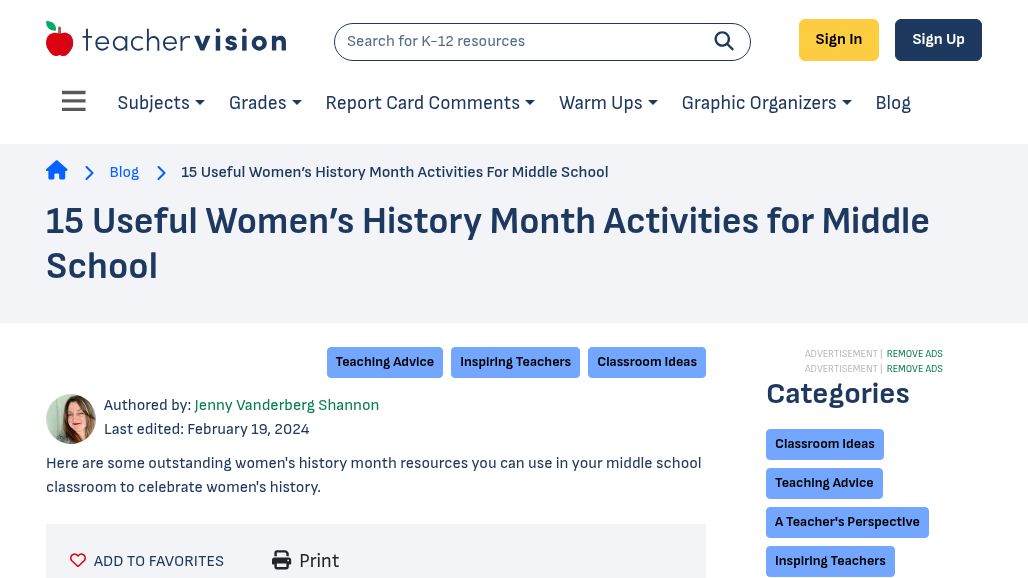Image resolution: width=1028 pixels, height=578 pixels.
Task: Follow the Jenny Vanderberg Shannon author link
Action: pos(286,405)
